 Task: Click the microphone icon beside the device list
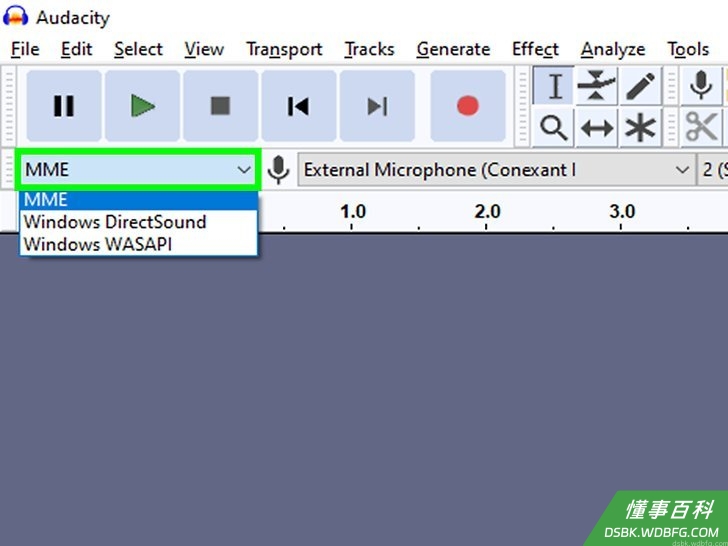pyautogui.click(x=278, y=170)
